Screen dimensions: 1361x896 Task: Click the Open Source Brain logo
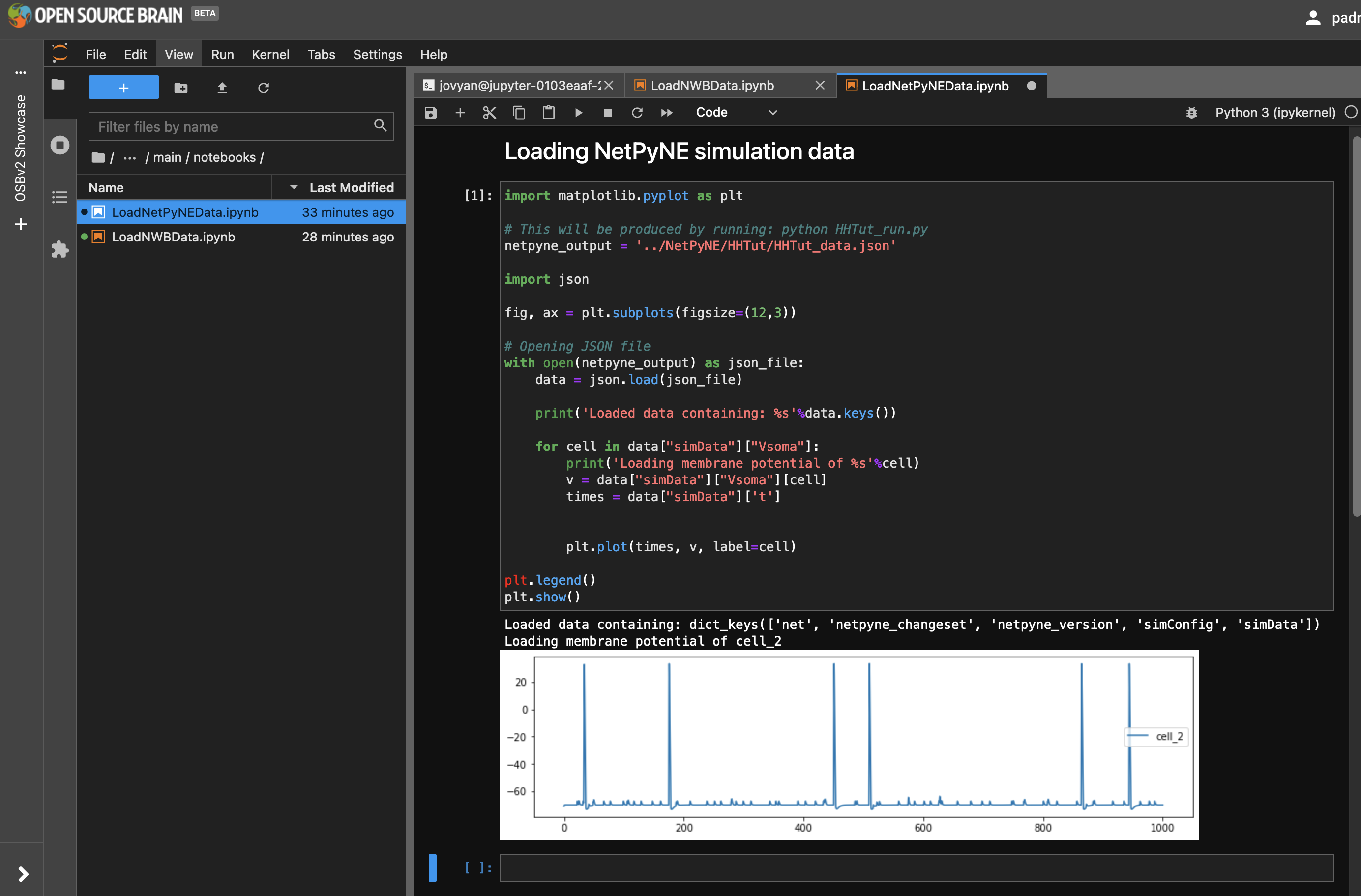pyautogui.click(x=95, y=15)
